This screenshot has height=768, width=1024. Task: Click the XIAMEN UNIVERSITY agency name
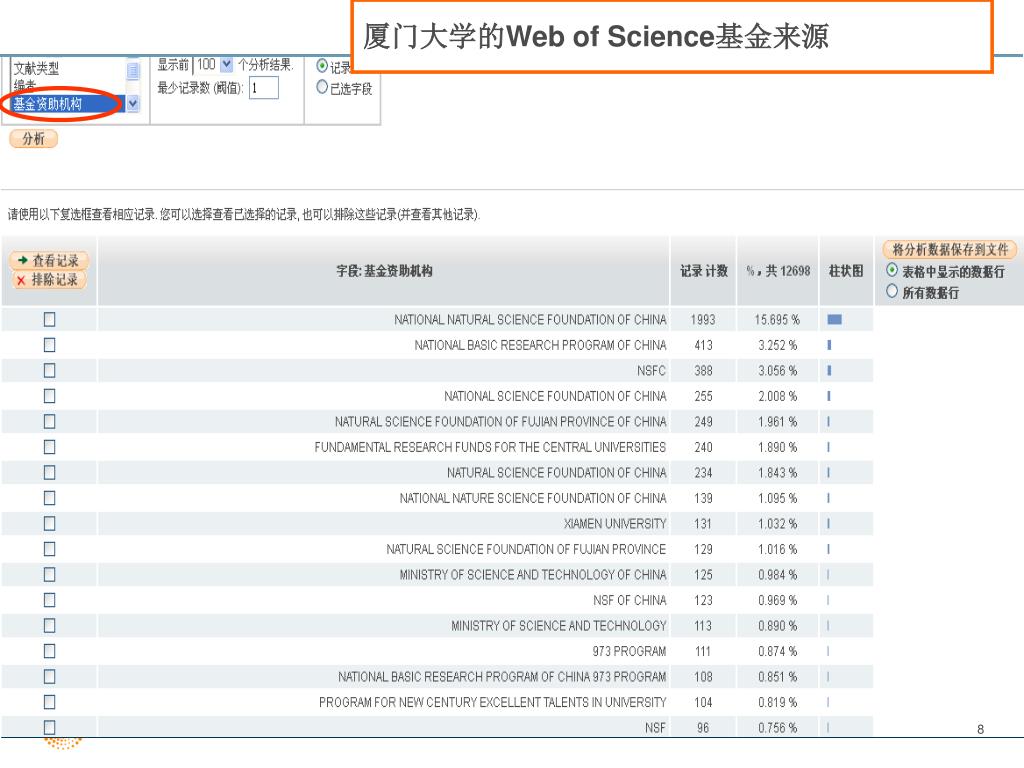[615, 524]
